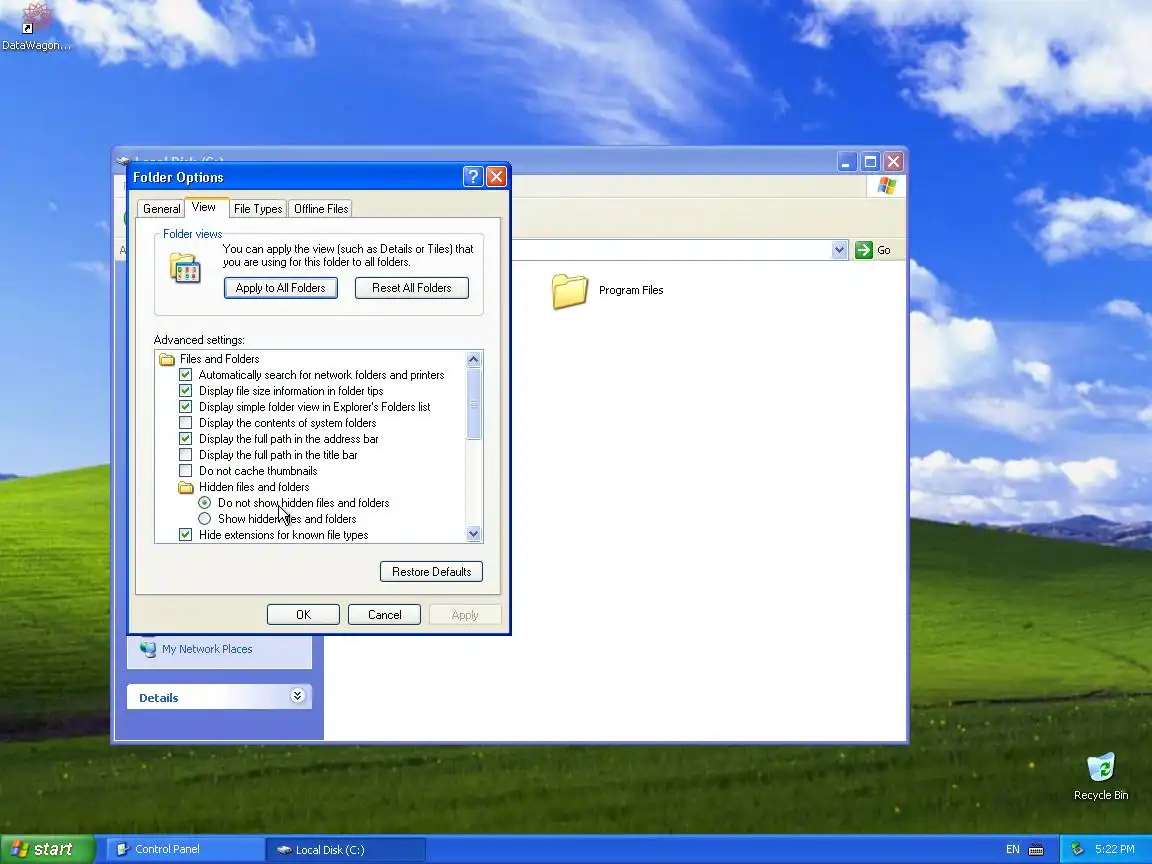Switch to the General tab
This screenshot has height=864, width=1152.
(x=161, y=209)
